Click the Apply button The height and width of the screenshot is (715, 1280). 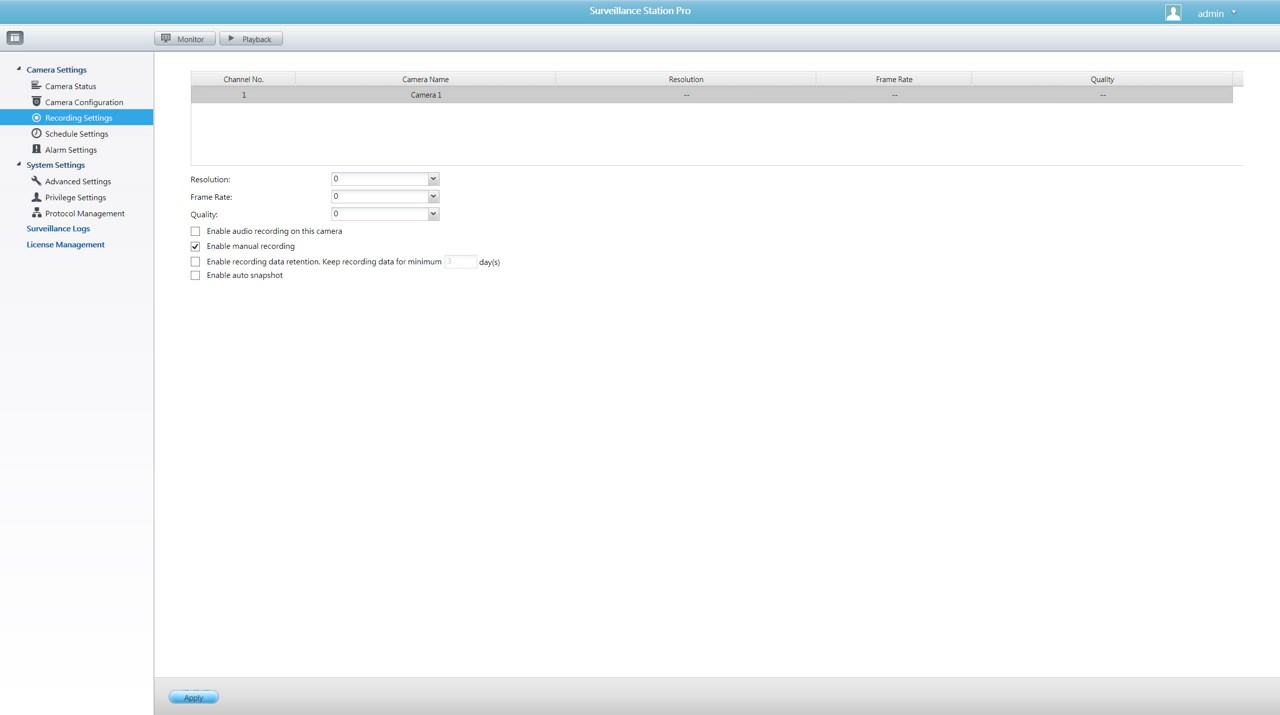point(194,698)
